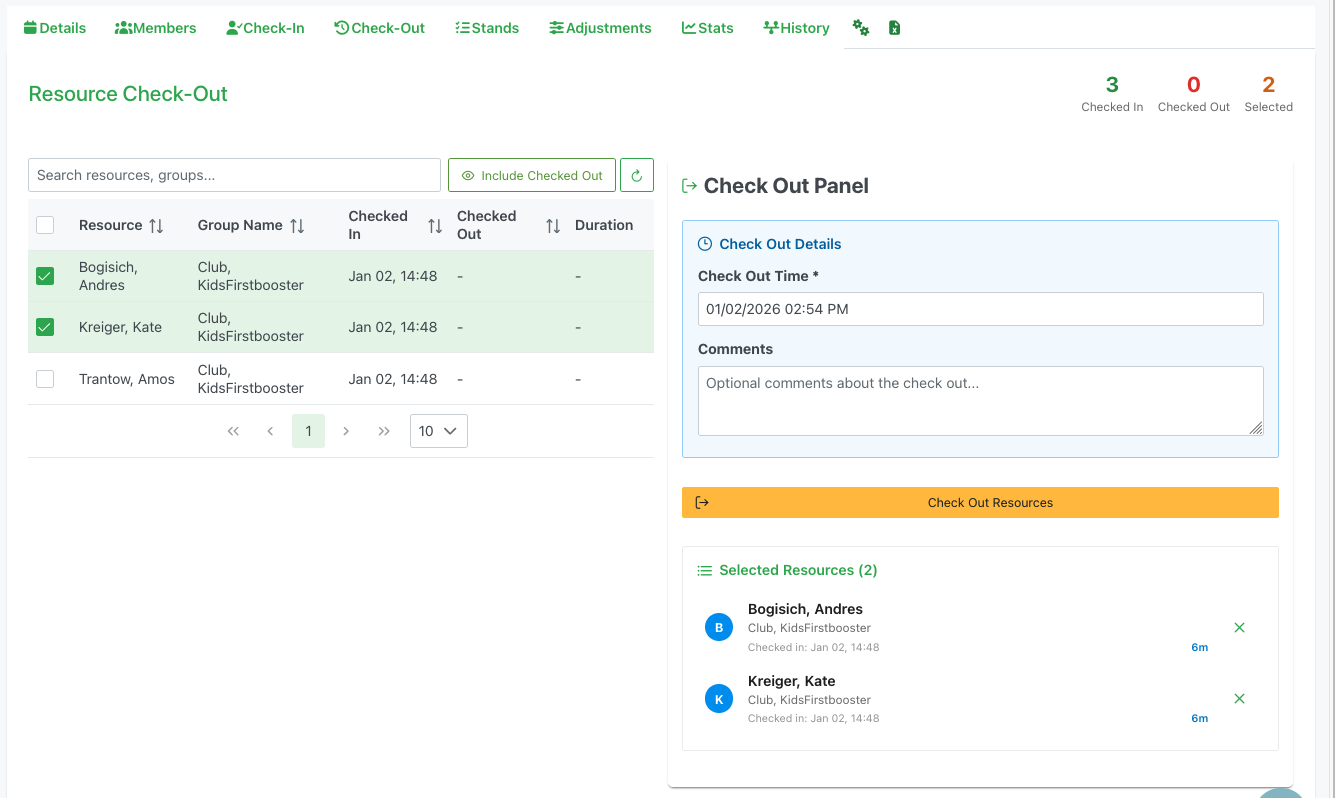The height and width of the screenshot is (798, 1335).
Task: Remove Kreiger, Kate using the X icon
Action: [1239, 699]
